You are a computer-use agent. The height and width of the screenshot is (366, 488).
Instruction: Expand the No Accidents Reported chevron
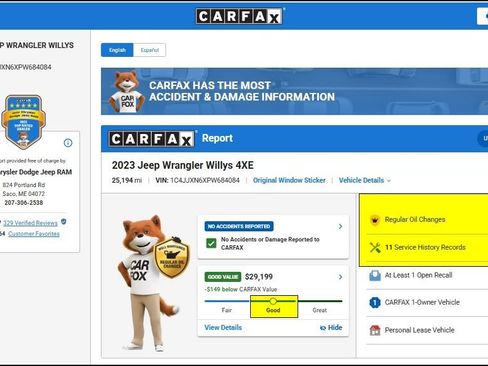point(340,226)
